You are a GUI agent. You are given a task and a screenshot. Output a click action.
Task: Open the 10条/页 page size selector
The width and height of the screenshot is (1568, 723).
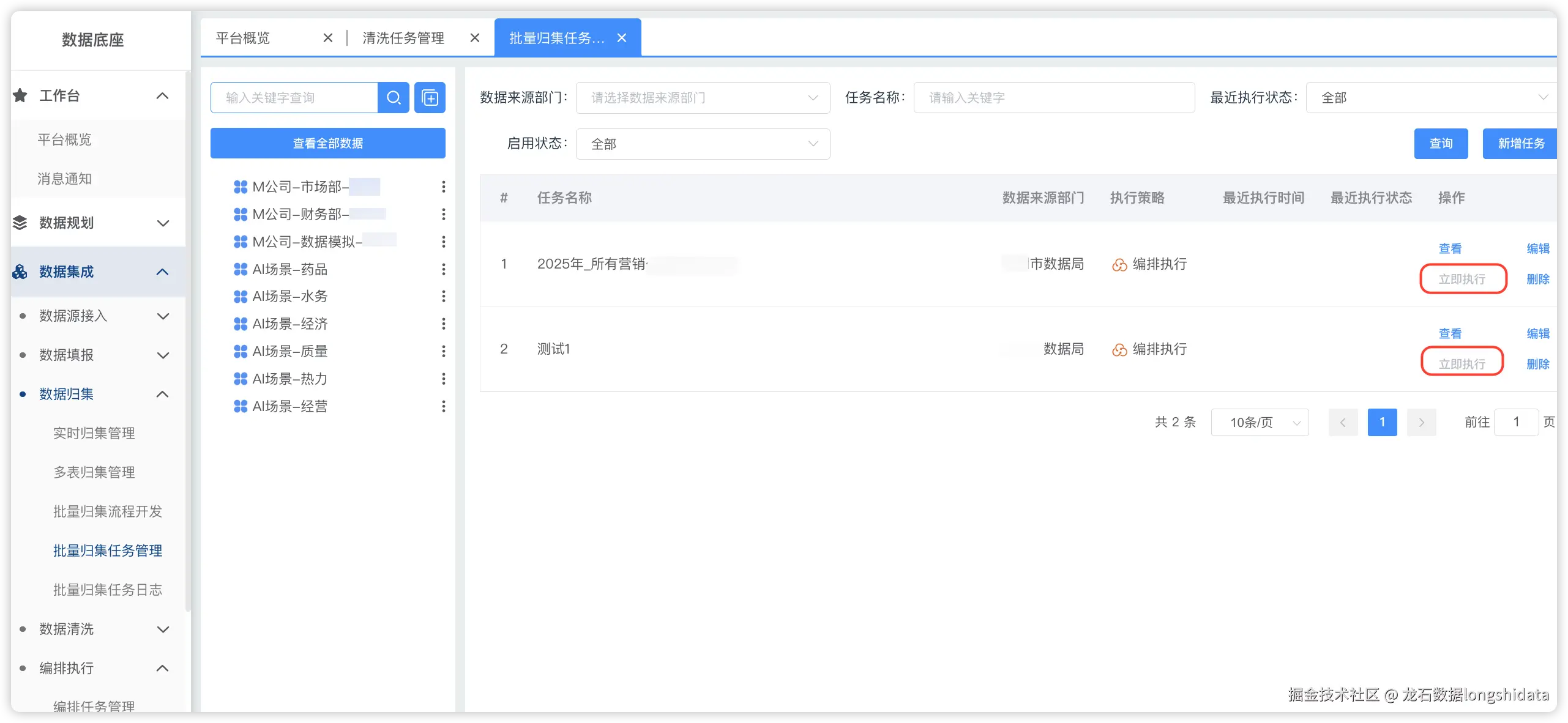tap(1260, 422)
